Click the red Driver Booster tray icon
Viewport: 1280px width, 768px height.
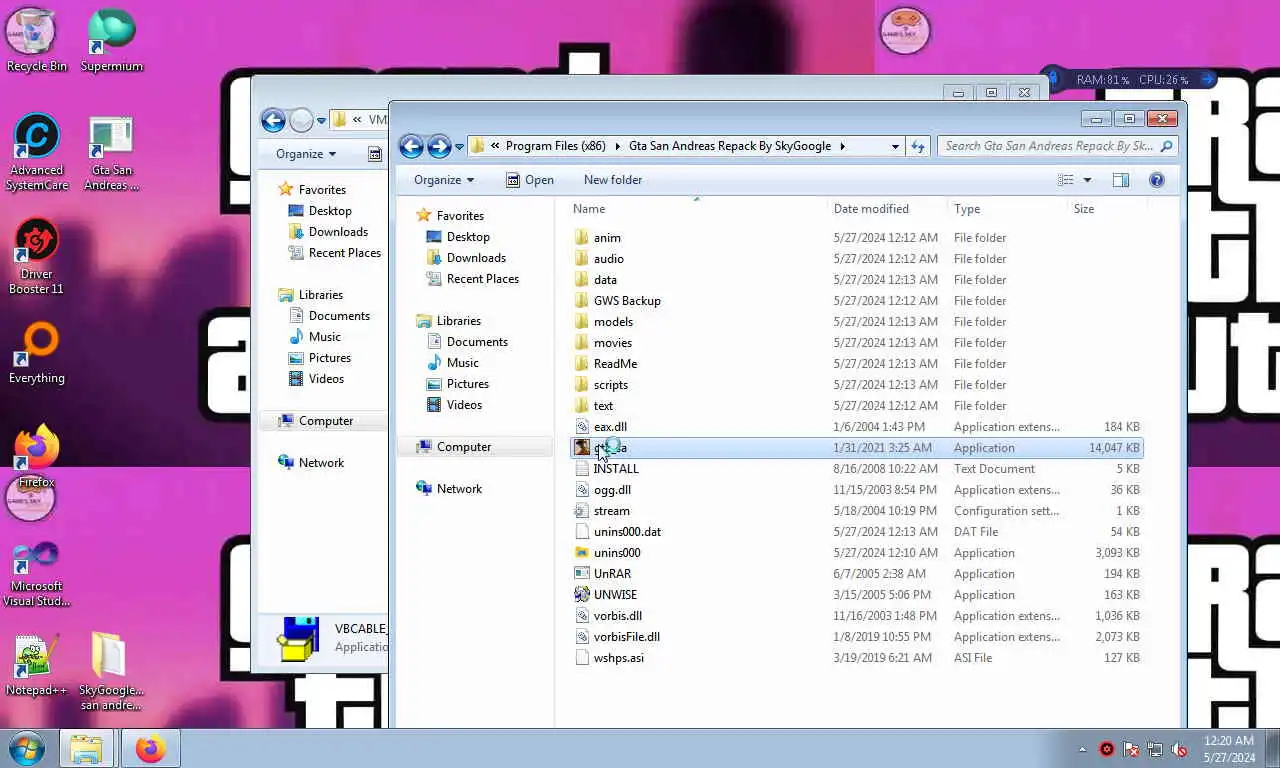(x=1107, y=749)
